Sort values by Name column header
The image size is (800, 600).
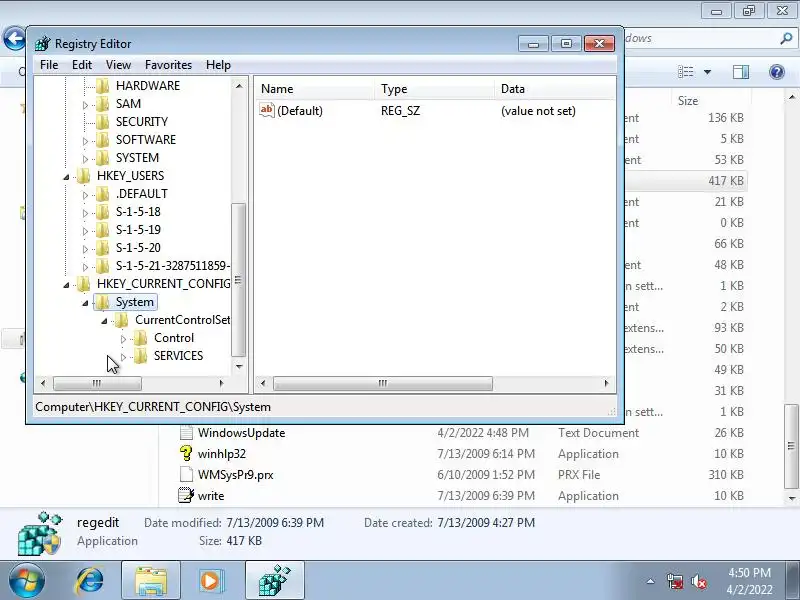314,89
